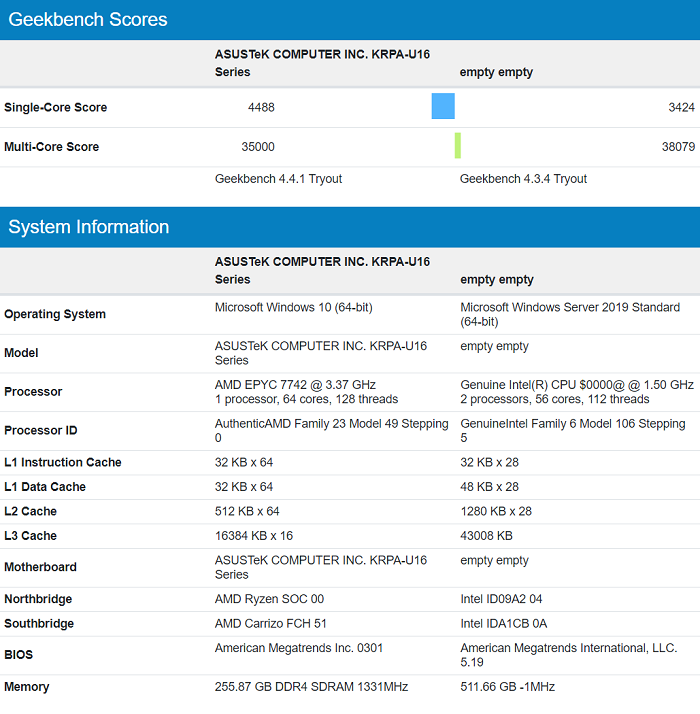Click the blue Single-Core Score comparison bar
Image resolution: width=700 pixels, height=714 pixels.
443,106
